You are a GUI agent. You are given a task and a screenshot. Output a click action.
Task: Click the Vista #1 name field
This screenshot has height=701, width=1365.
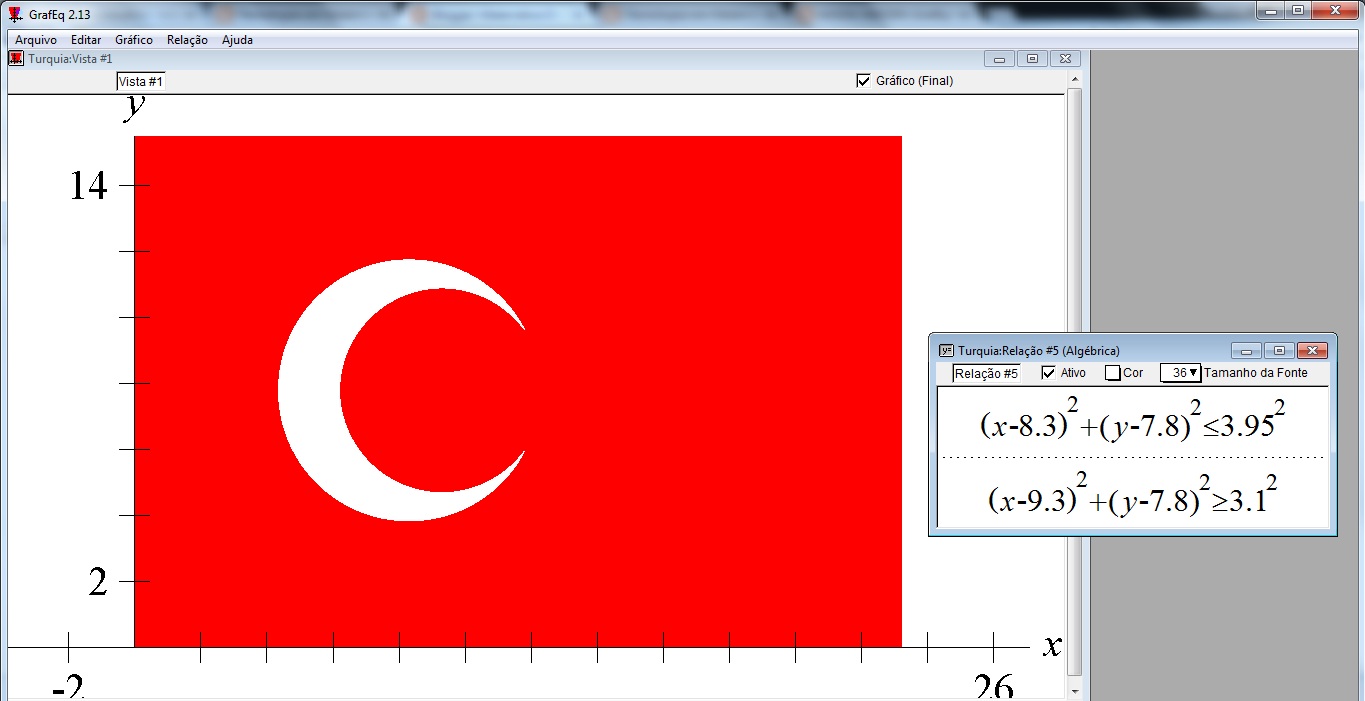tap(141, 81)
